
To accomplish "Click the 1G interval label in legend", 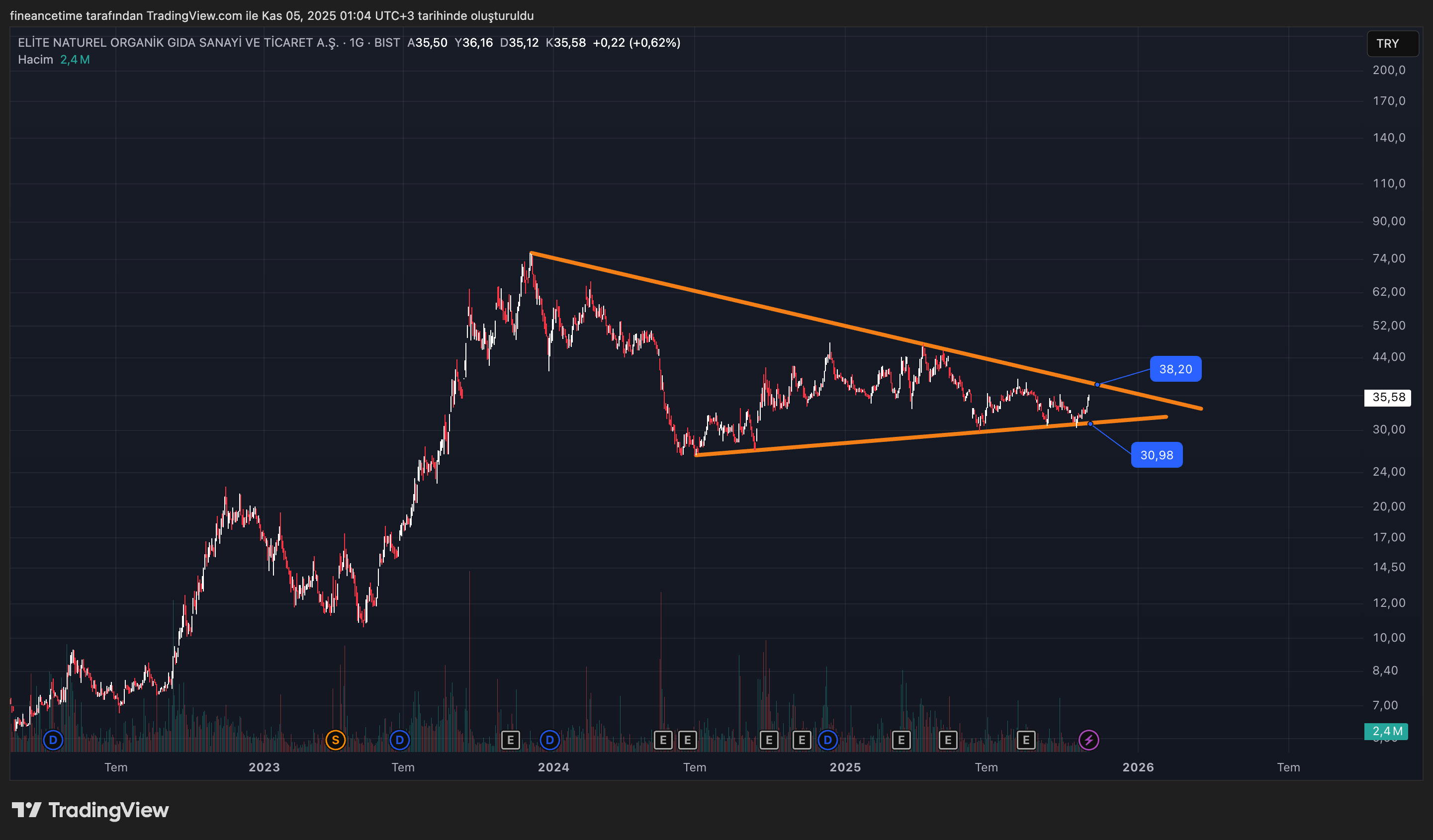I will click(356, 43).
